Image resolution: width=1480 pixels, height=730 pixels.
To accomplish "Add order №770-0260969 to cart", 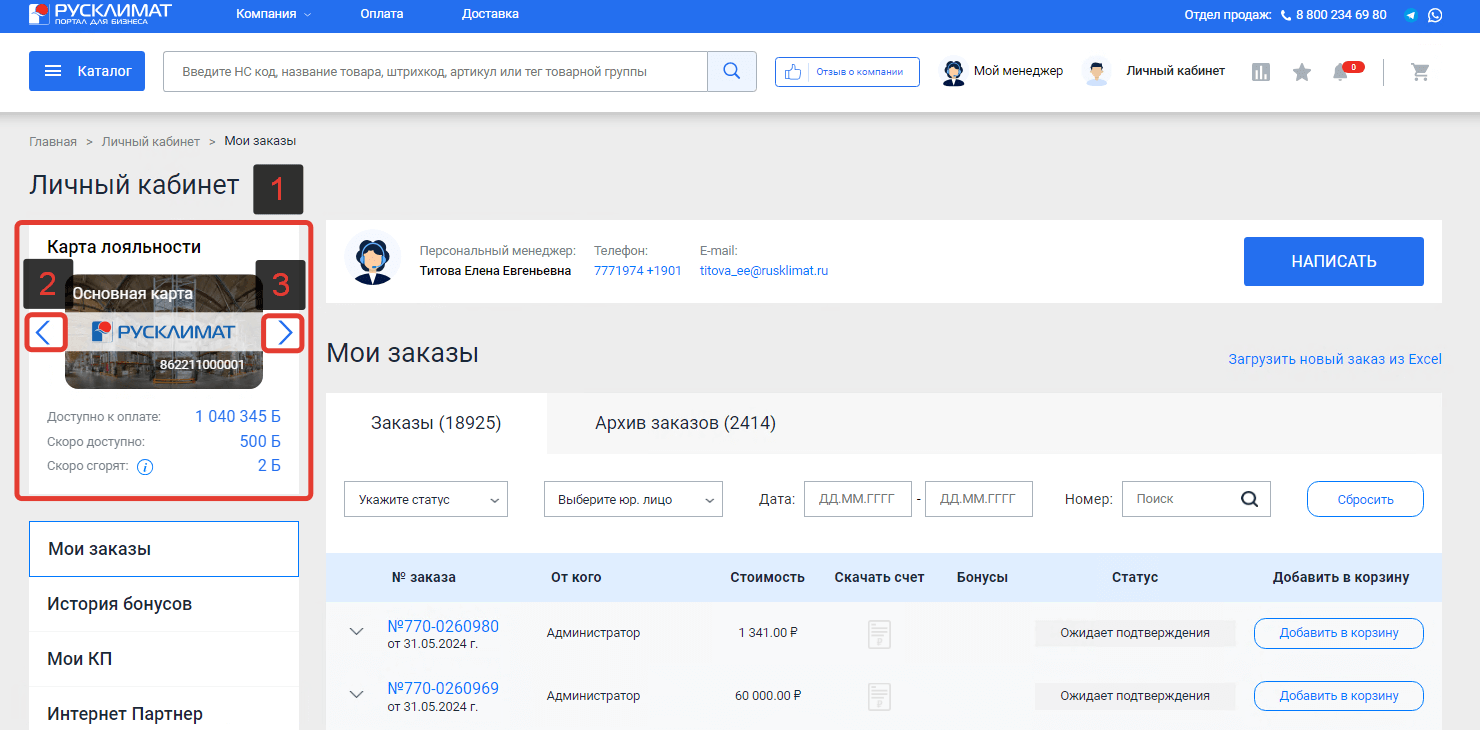I will (1338, 695).
